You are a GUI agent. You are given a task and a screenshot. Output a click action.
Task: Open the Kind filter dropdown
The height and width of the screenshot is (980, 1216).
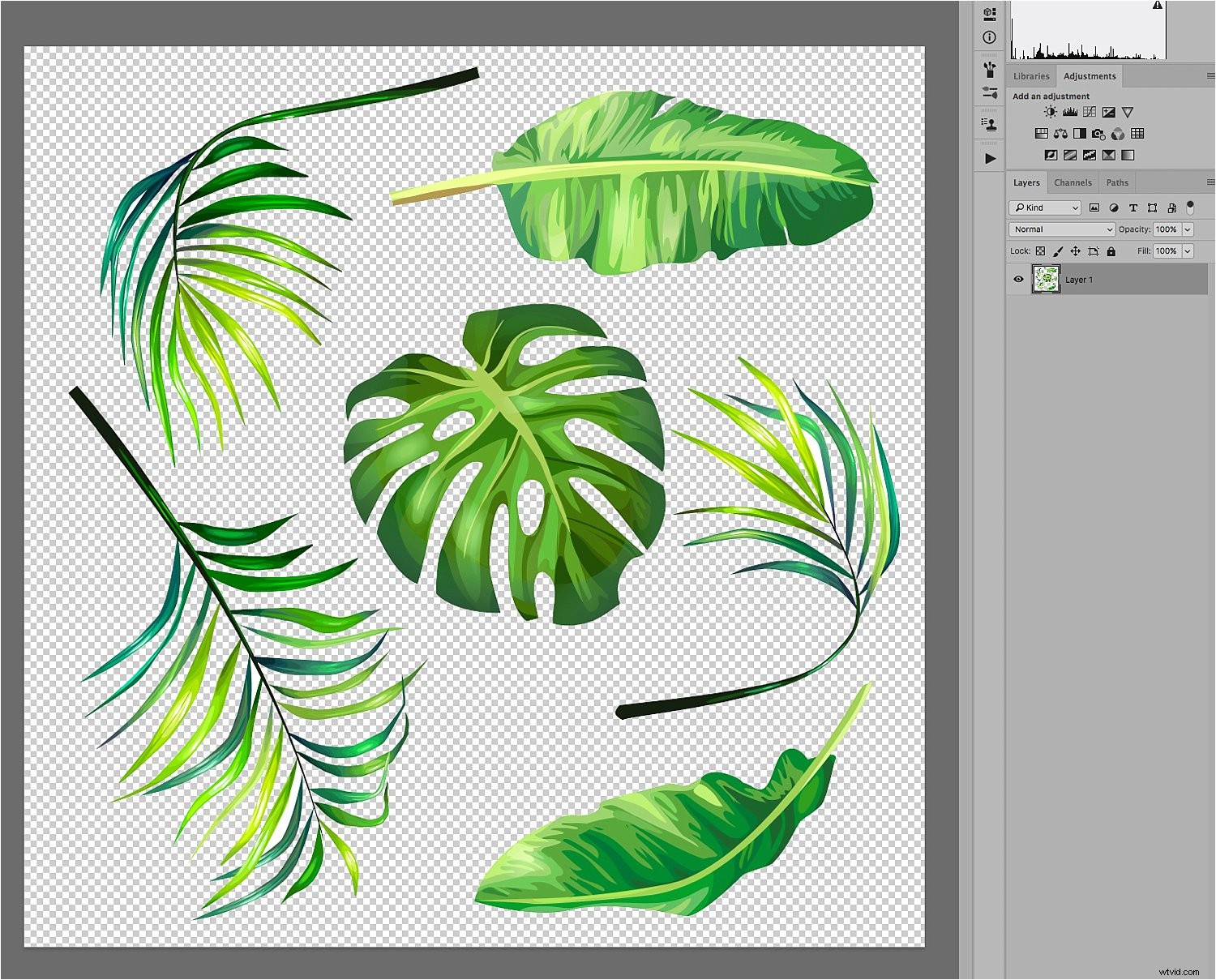[x=1045, y=208]
